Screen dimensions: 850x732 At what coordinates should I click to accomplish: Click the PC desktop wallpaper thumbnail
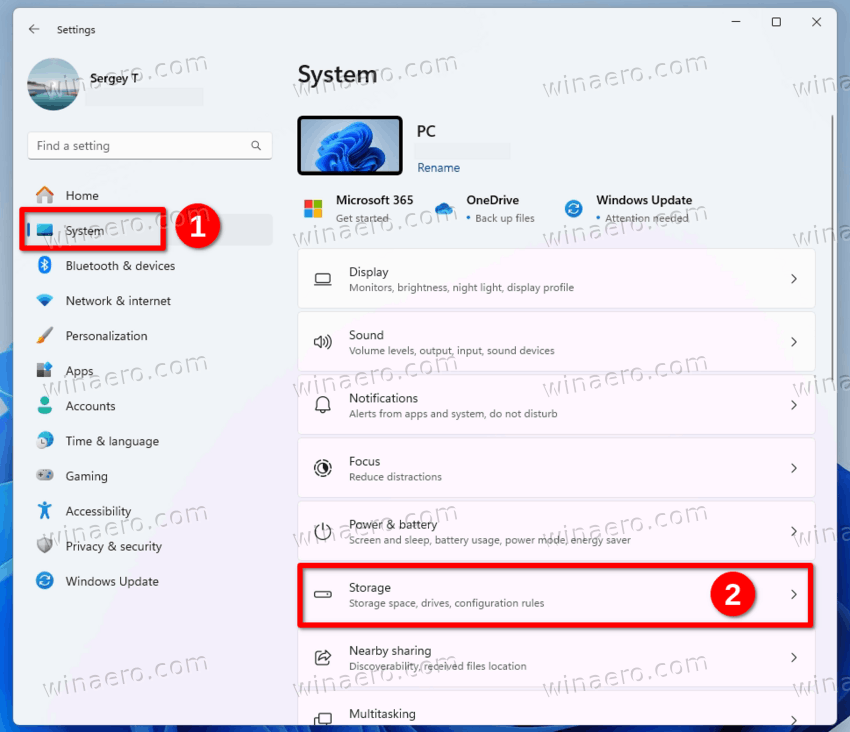[350, 145]
